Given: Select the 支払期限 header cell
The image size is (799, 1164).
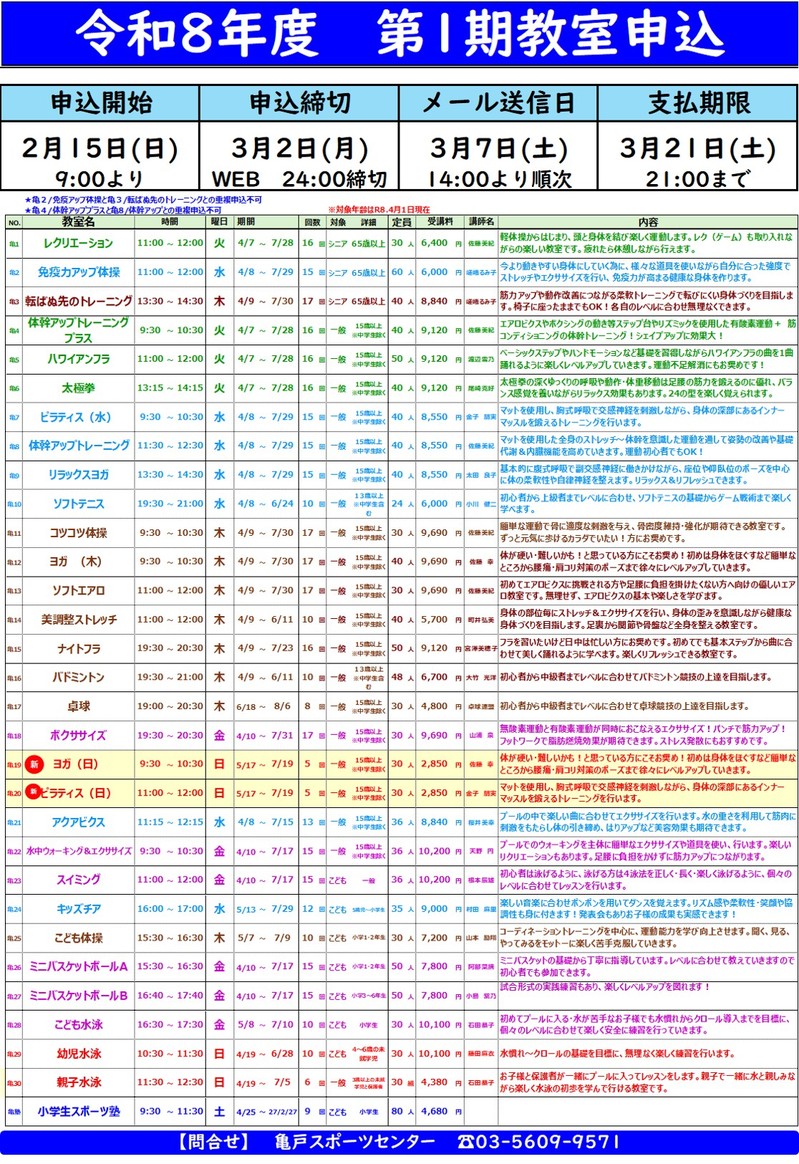Looking at the screenshot, I should pos(697,104).
